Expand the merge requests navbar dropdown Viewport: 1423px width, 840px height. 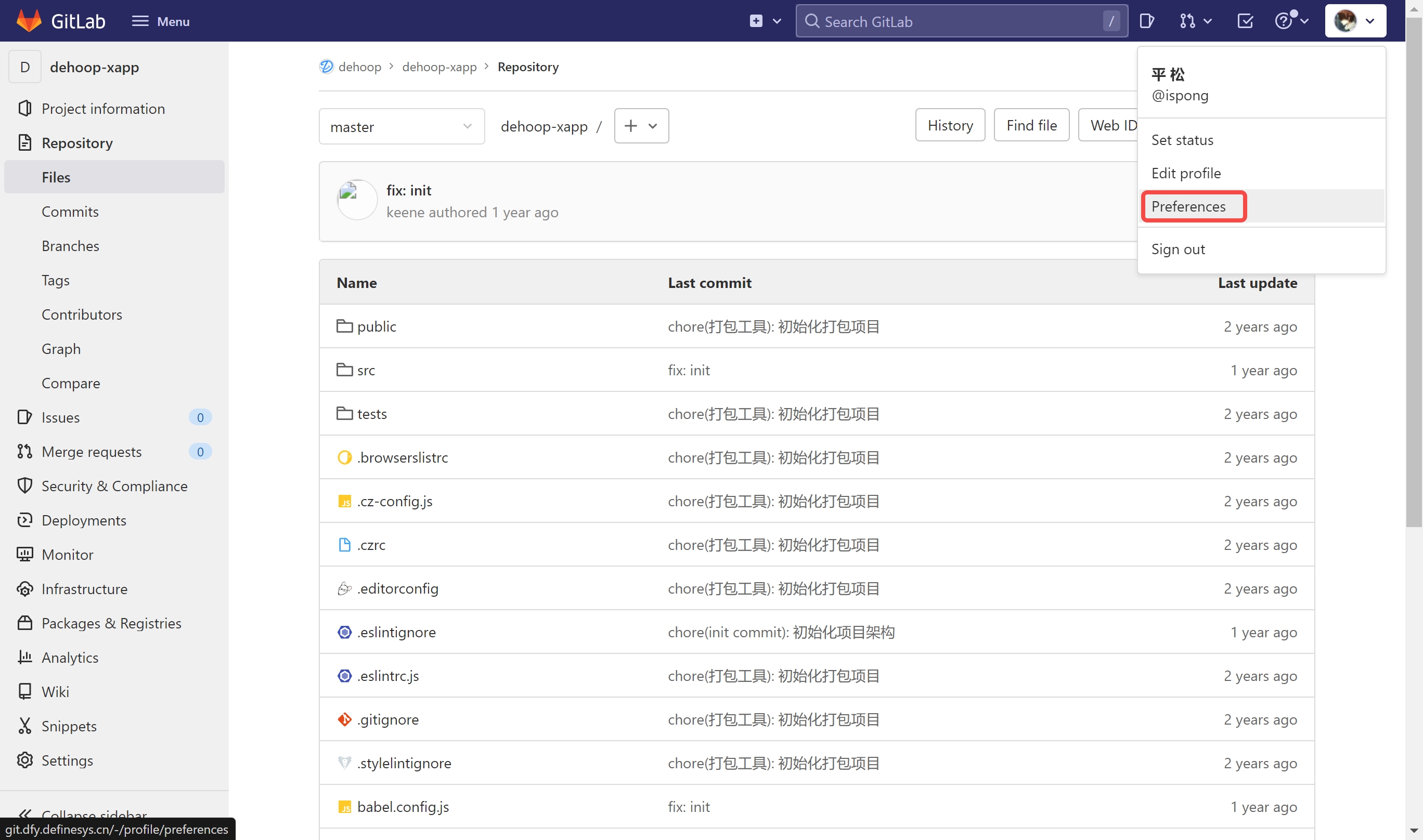click(1195, 21)
